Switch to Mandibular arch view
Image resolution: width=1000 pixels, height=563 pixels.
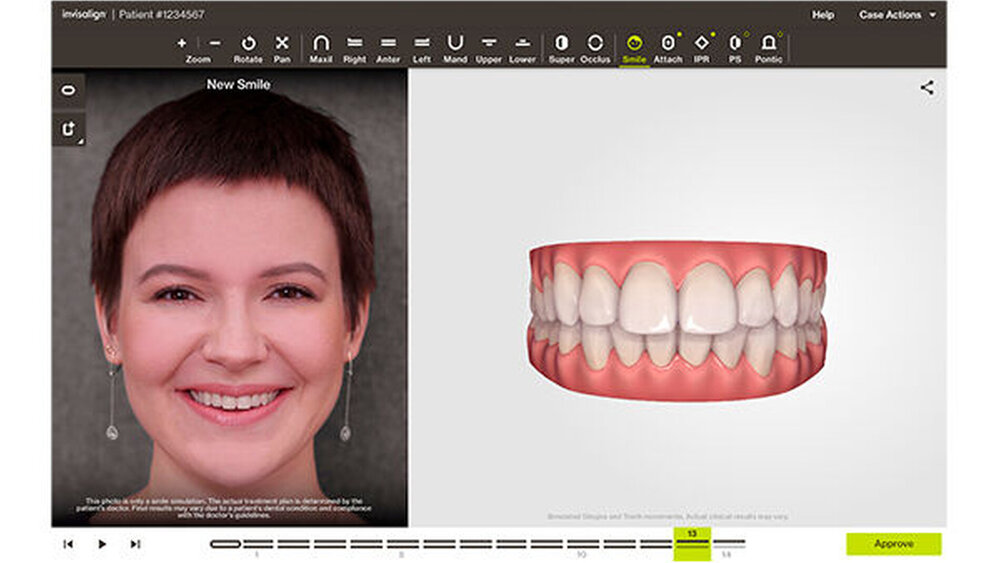(x=455, y=44)
